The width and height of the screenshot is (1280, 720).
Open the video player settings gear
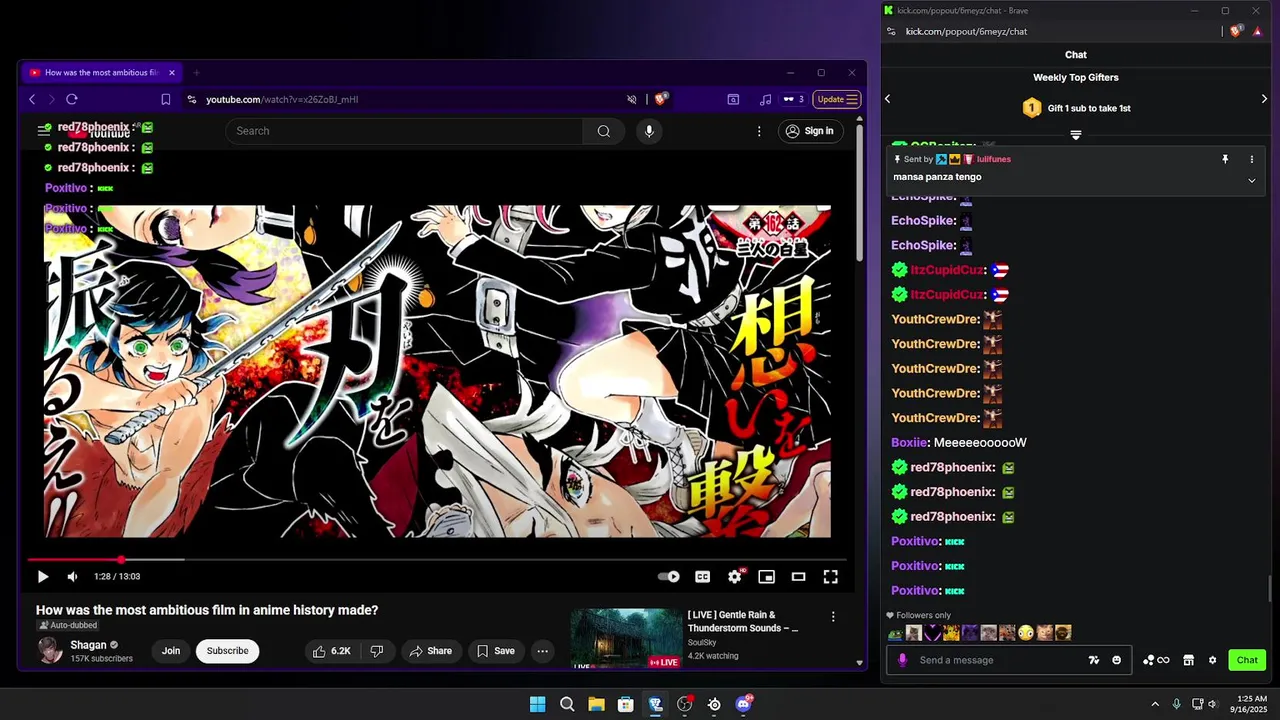pos(735,577)
